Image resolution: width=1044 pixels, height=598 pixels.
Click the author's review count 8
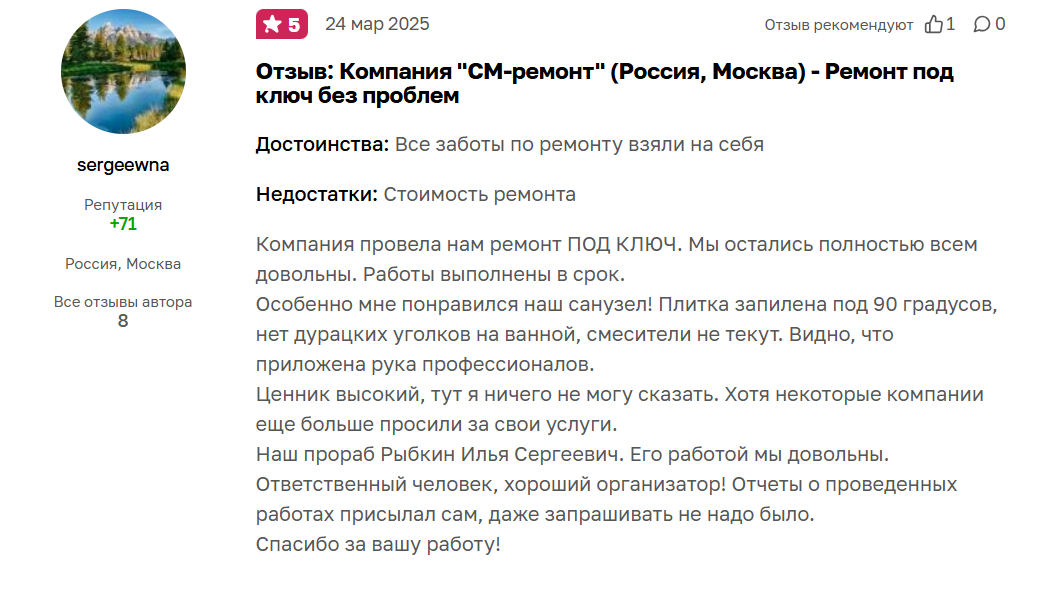point(123,321)
